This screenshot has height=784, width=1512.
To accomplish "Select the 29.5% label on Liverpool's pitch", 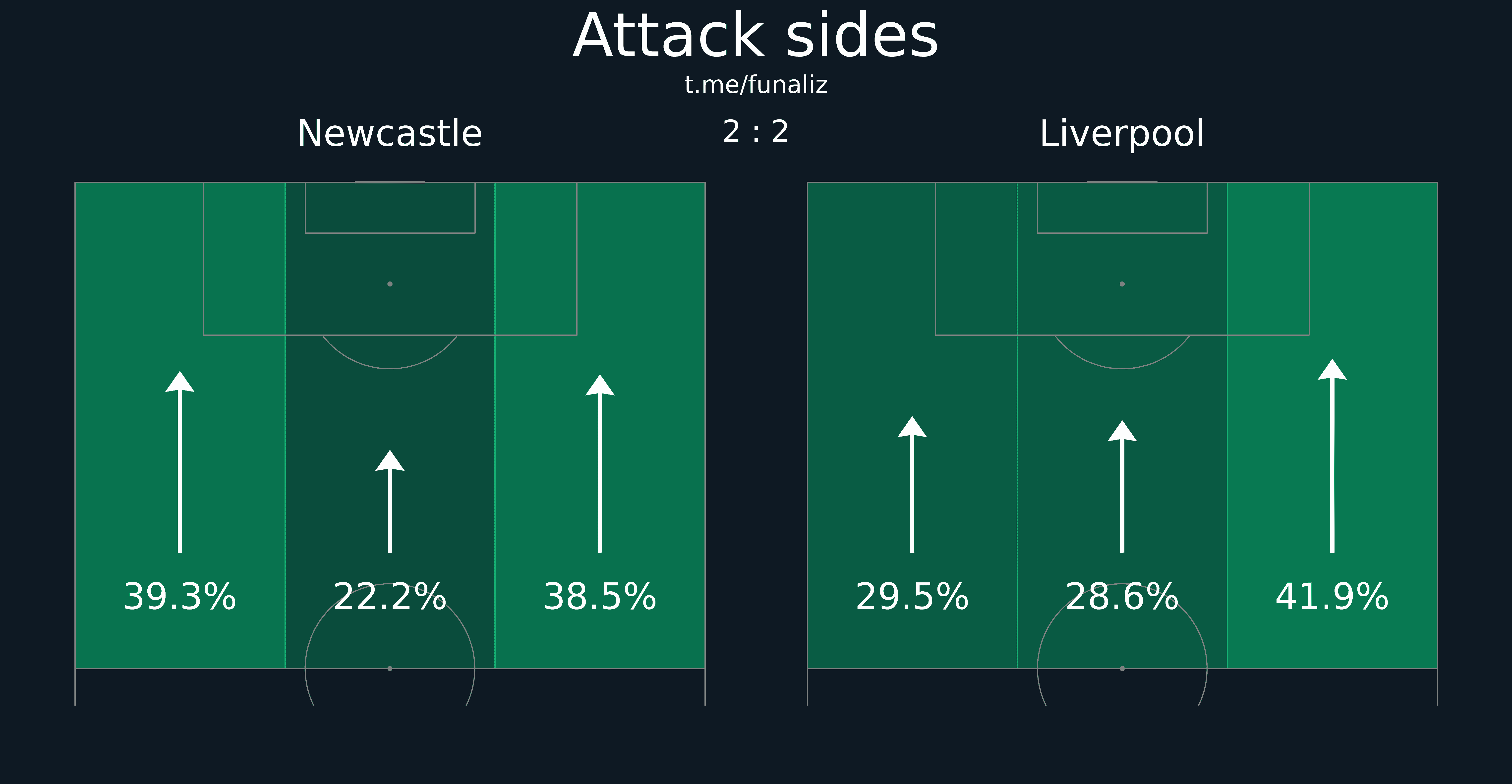I will [x=912, y=597].
